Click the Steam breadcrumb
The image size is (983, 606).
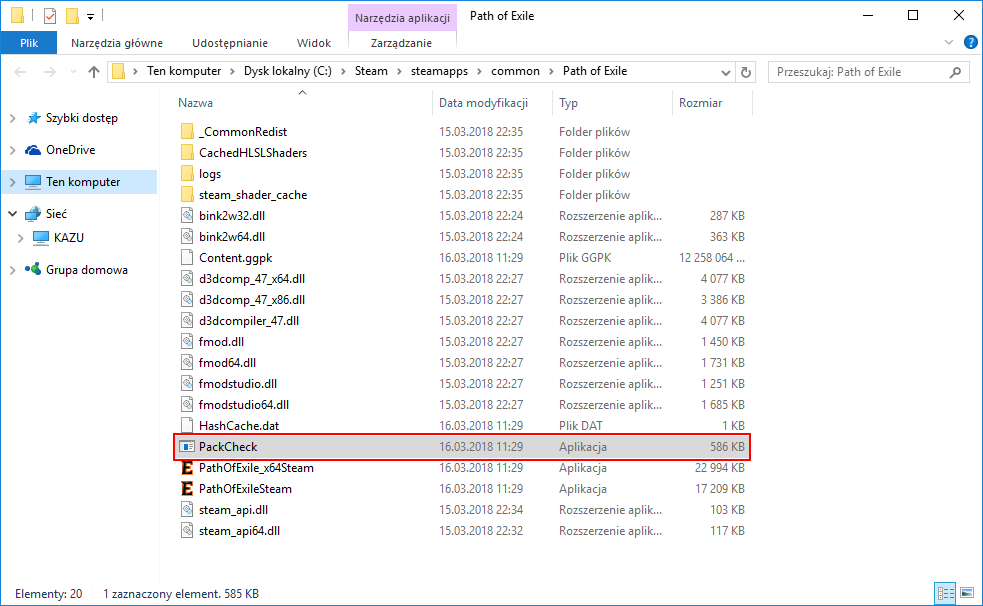[371, 71]
